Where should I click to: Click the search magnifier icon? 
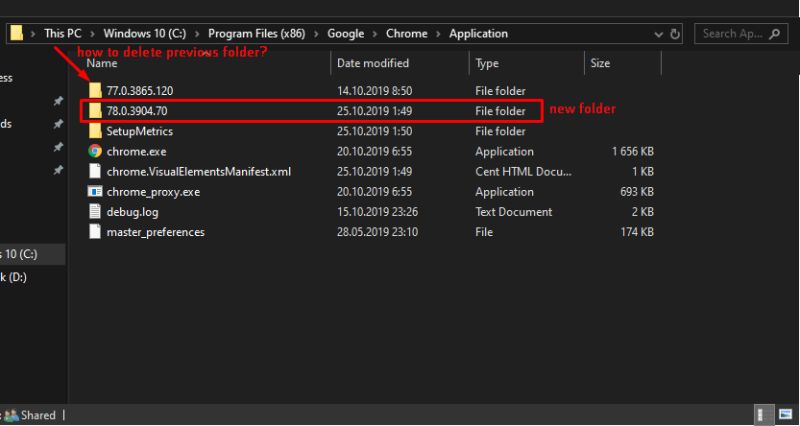pos(774,34)
